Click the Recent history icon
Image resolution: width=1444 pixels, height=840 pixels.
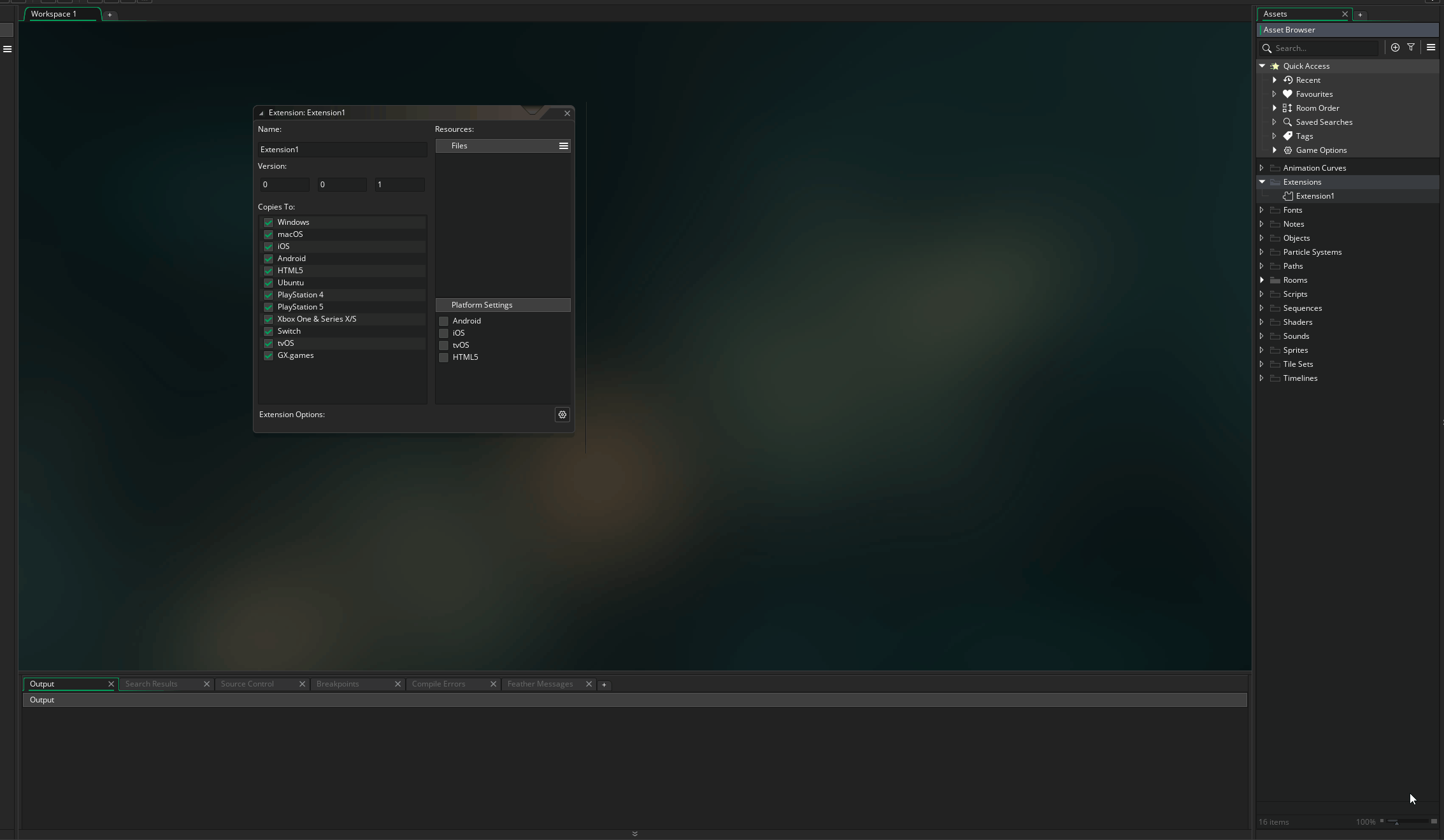coord(1287,80)
